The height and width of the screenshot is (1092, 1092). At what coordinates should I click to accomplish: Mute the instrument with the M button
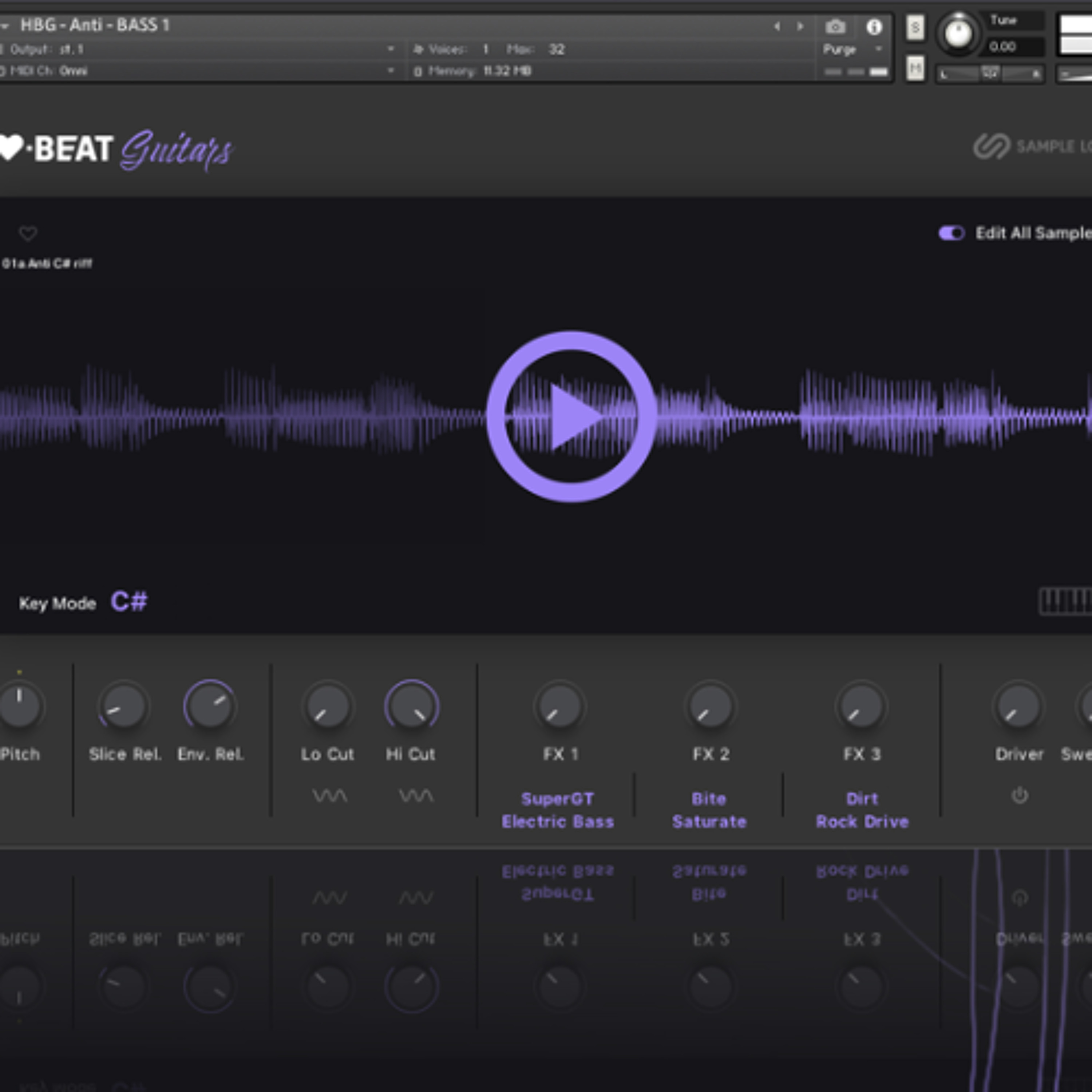[915, 68]
